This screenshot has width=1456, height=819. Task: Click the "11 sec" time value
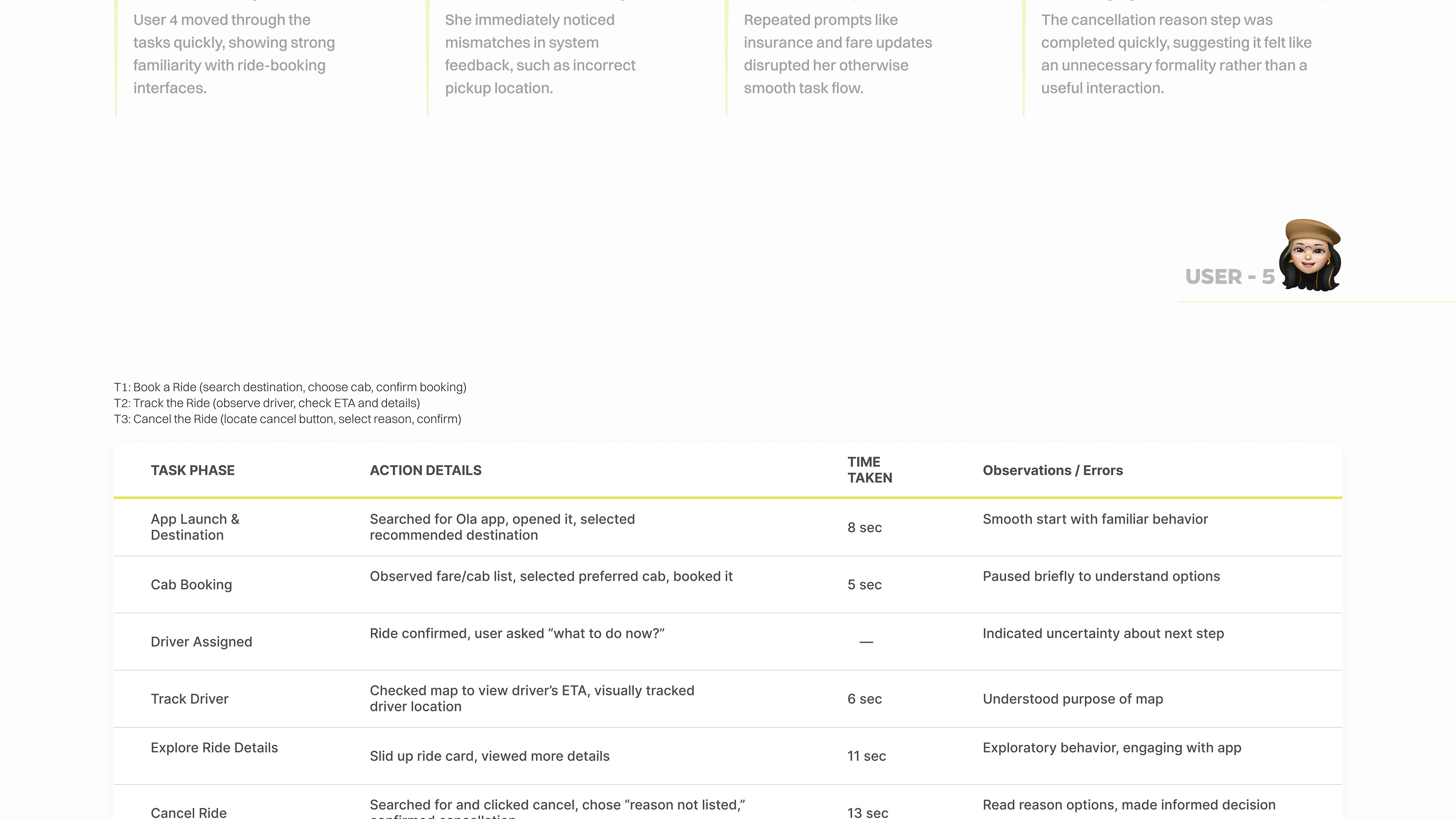[x=866, y=756]
